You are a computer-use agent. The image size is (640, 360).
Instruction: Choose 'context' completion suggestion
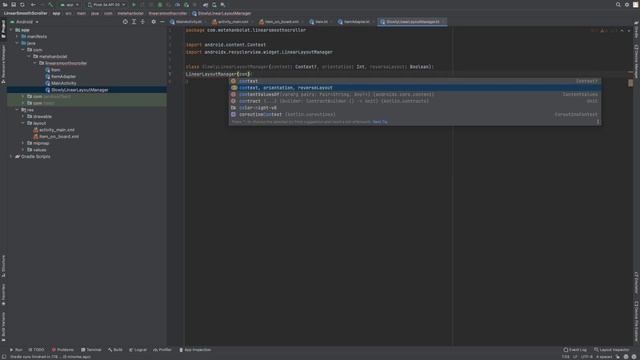pyautogui.click(x=414, y=81)
